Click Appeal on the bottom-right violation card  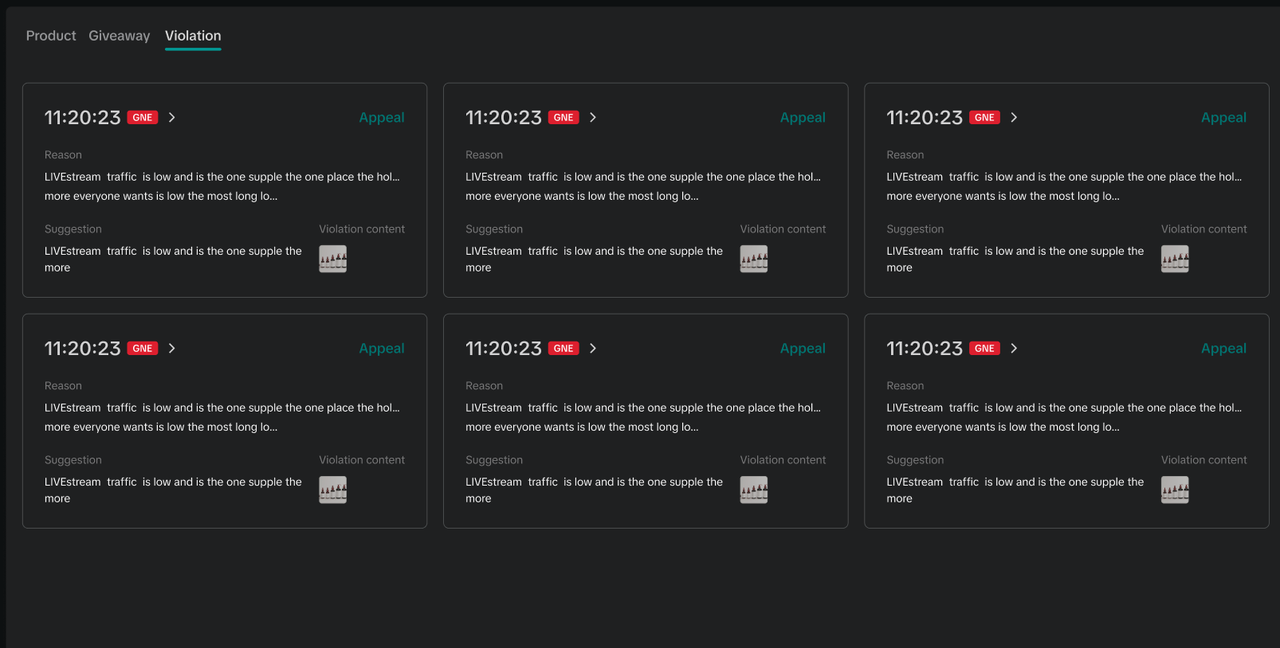(x=1223, y=349)
